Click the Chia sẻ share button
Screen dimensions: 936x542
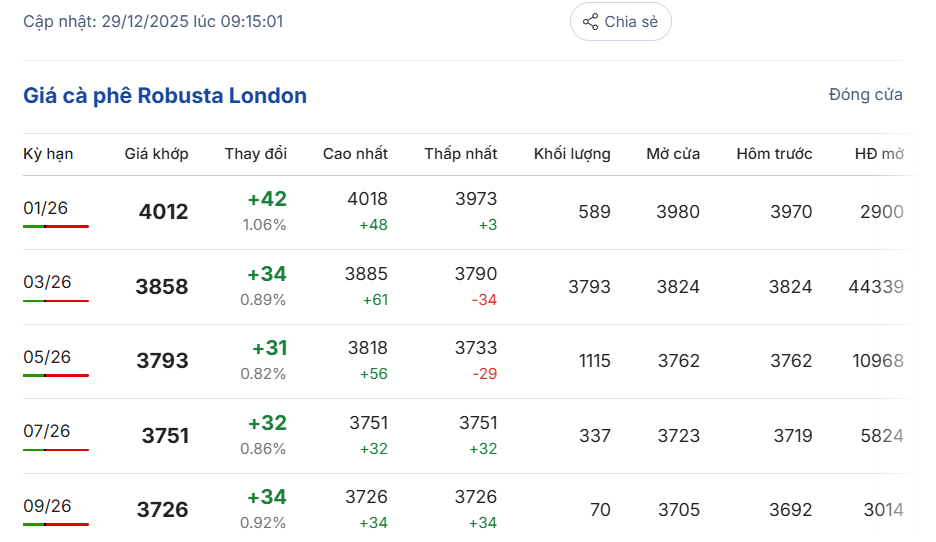(620, 22)
